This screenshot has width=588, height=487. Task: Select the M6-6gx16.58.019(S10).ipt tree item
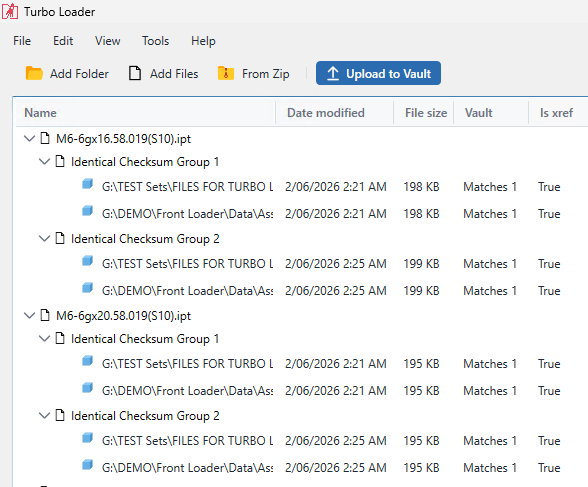123,139
